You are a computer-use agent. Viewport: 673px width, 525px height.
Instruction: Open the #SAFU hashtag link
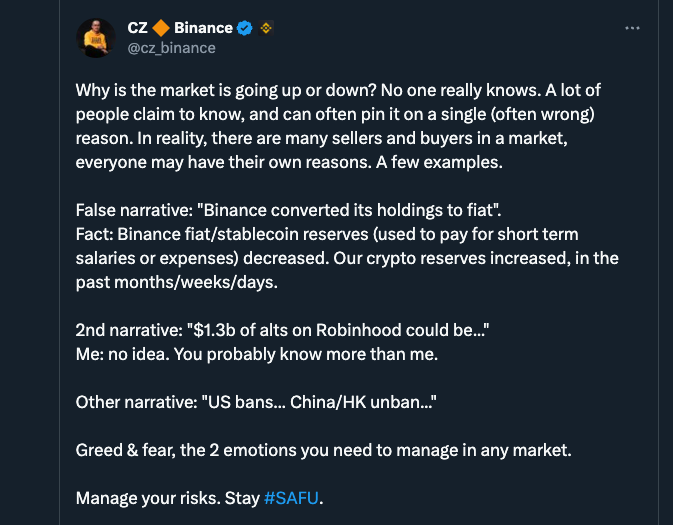(x=291, y=498)
